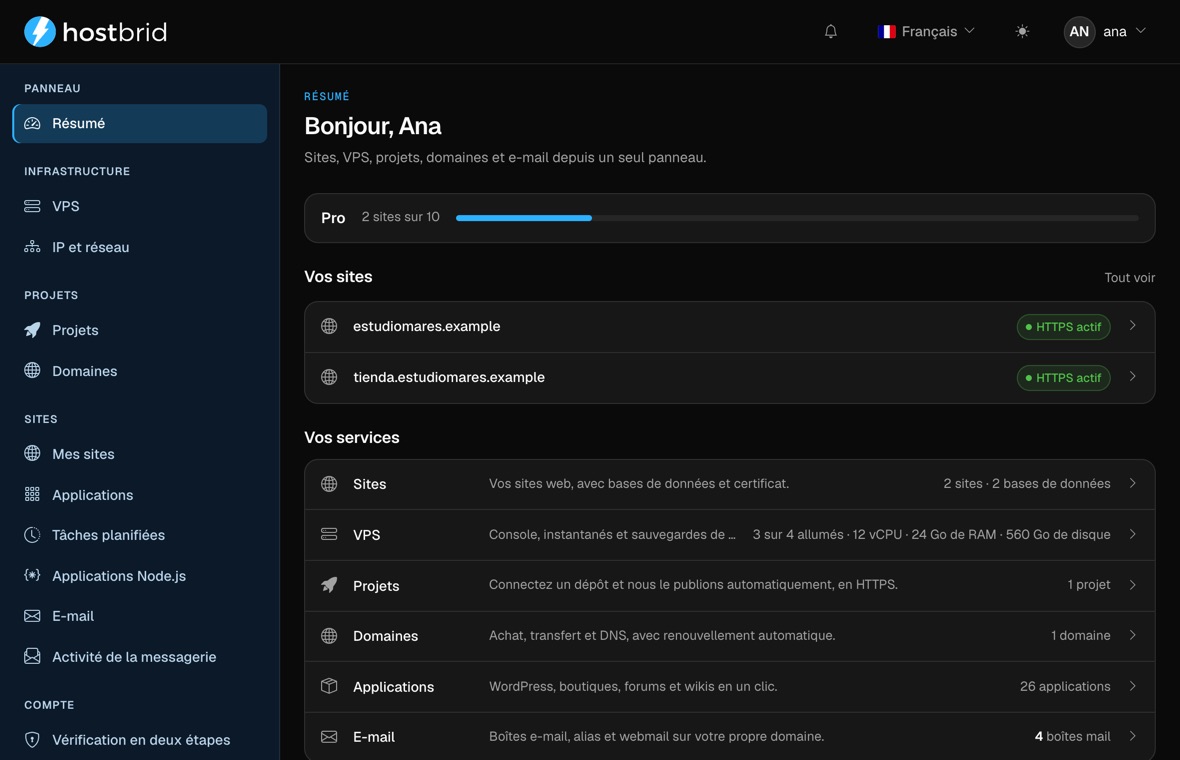Image resolution: width=1180 pixels, height=760 pixels.
Task: Open the Sites service row chevron
Action: pyautogui.click(x=1133, y=483)
